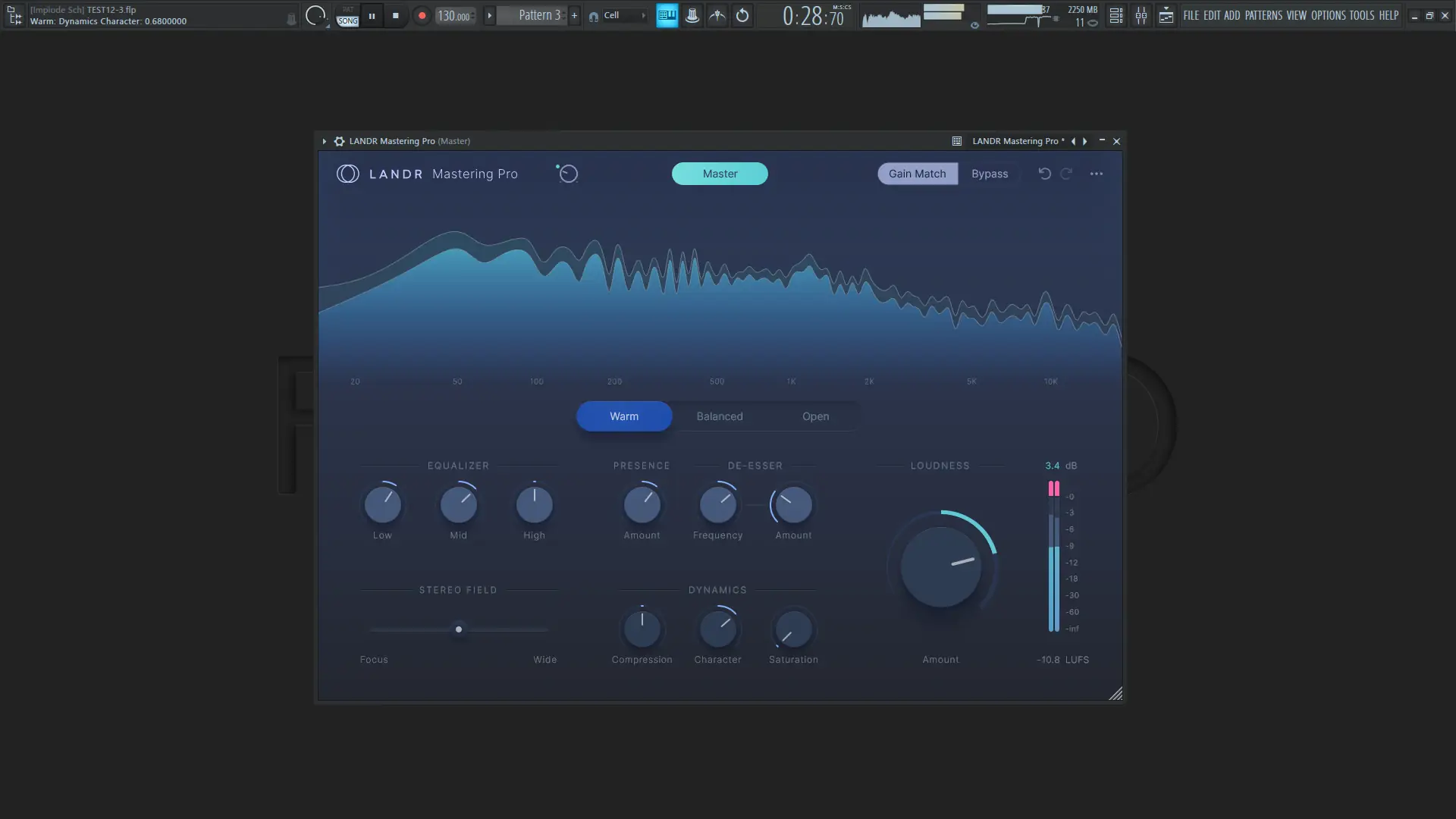
Task: Open plugin options gear icon
Action: (339, 141)
